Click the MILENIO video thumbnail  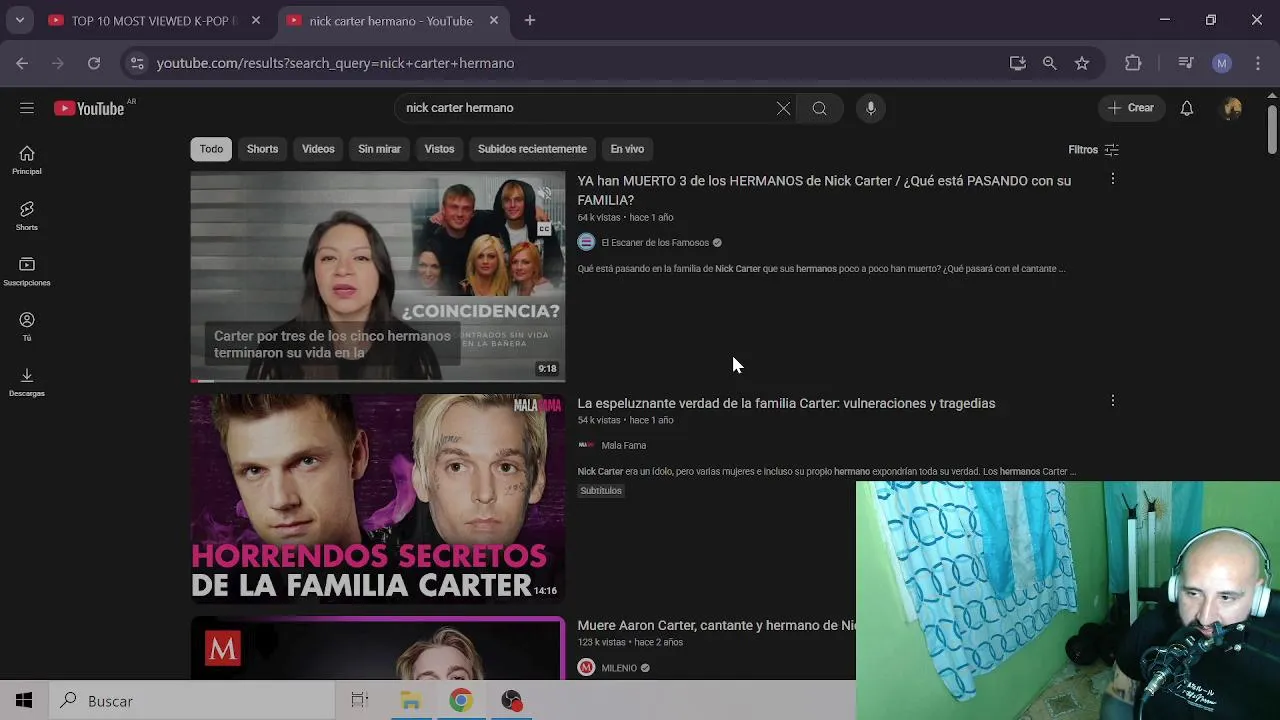(x=378, y=648)
